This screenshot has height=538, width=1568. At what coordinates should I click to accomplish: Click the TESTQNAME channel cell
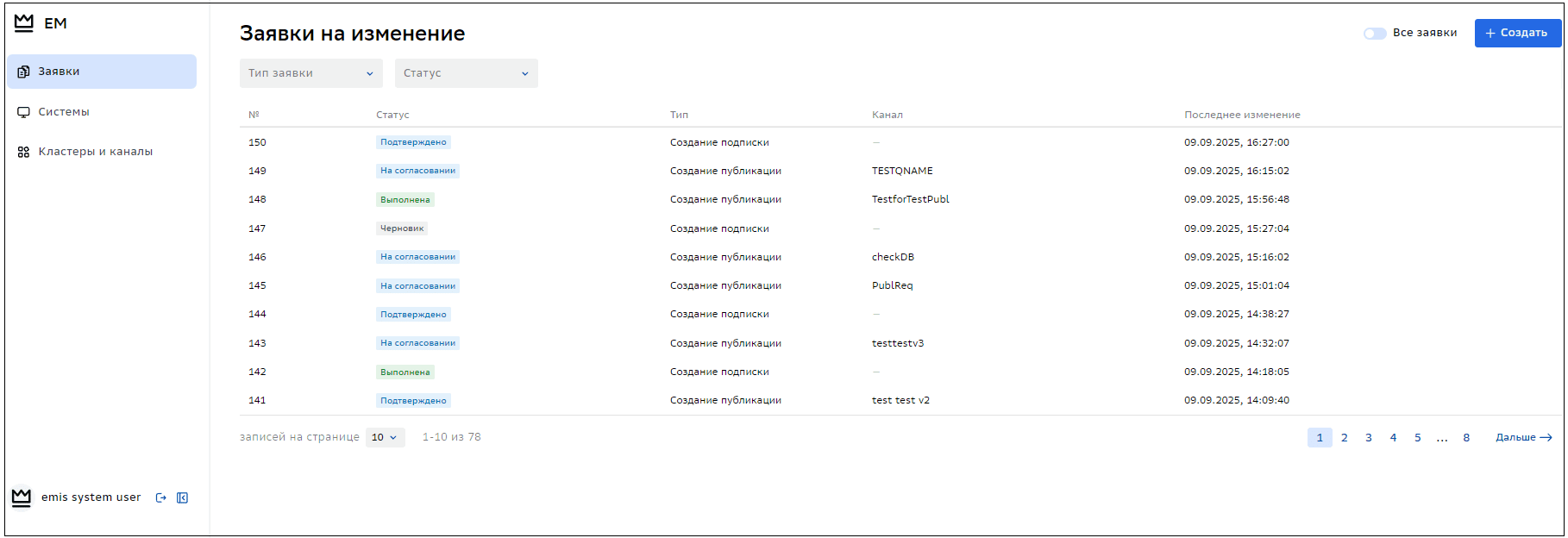point(902,171)
